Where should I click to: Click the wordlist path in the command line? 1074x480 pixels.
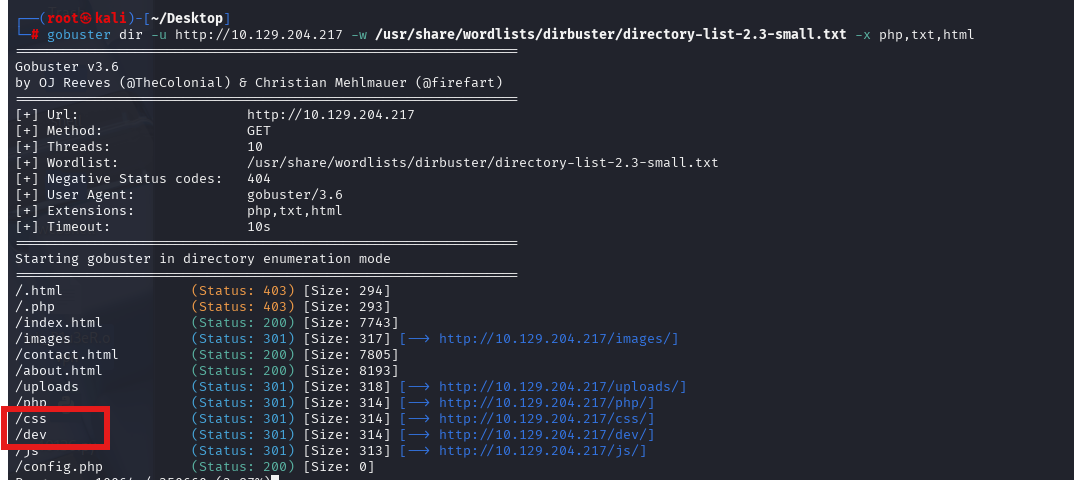610,35
